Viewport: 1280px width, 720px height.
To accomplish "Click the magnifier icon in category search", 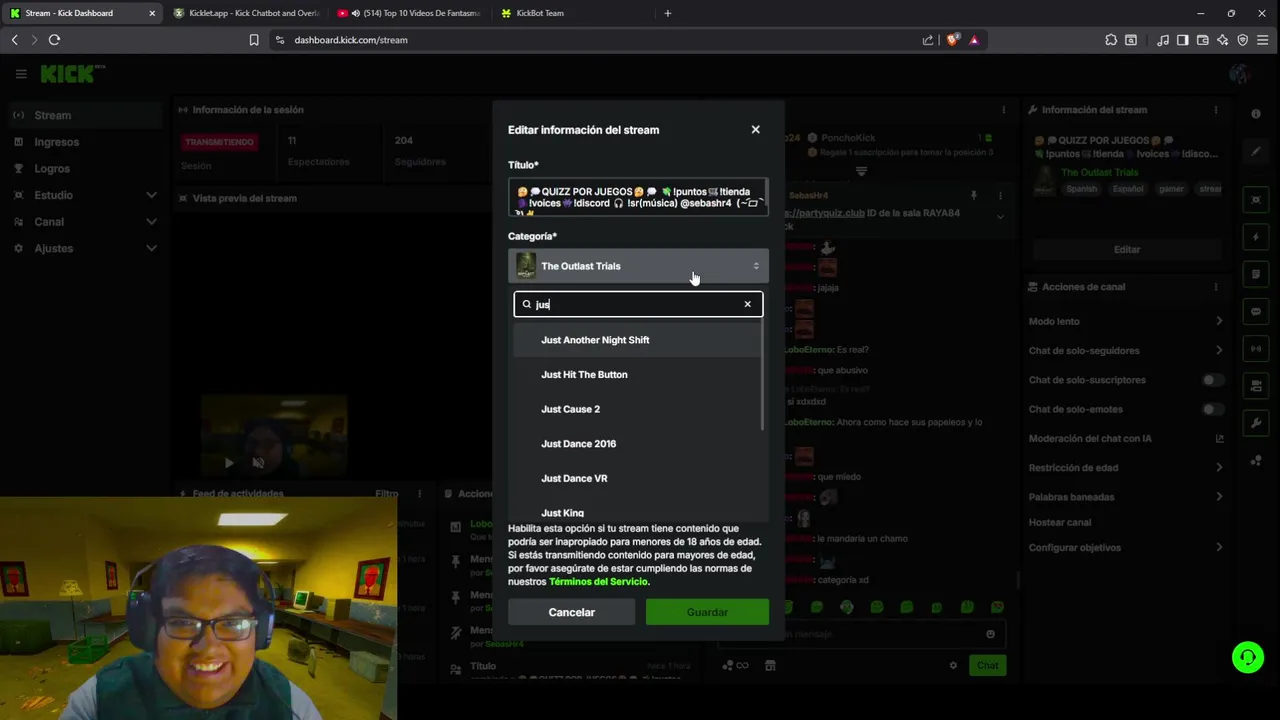I will (x=526, y=304).
